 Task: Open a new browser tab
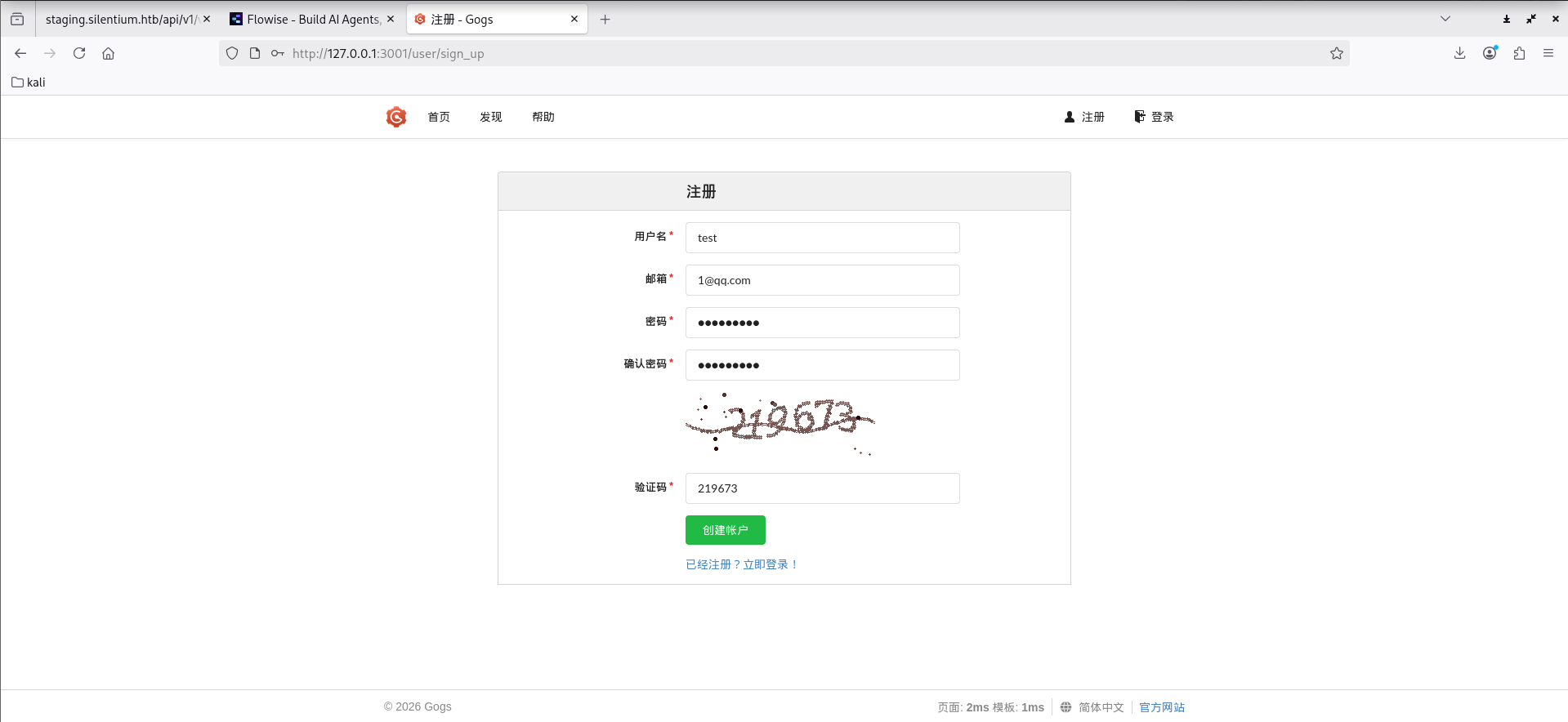click(x=605, y=19)
